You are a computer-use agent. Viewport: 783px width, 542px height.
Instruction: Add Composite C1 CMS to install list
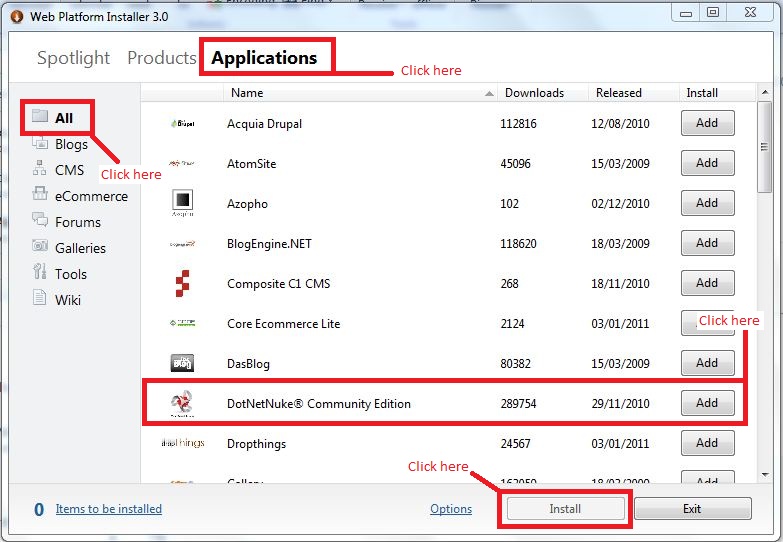(x=708, y=283)
